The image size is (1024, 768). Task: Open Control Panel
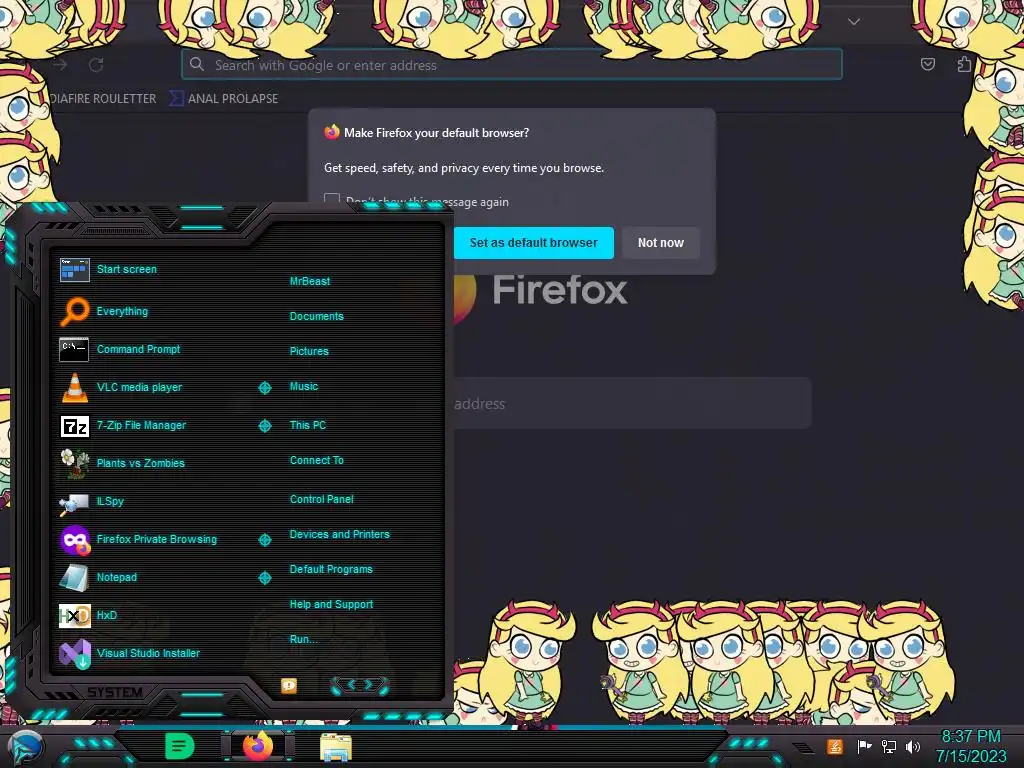321,499
